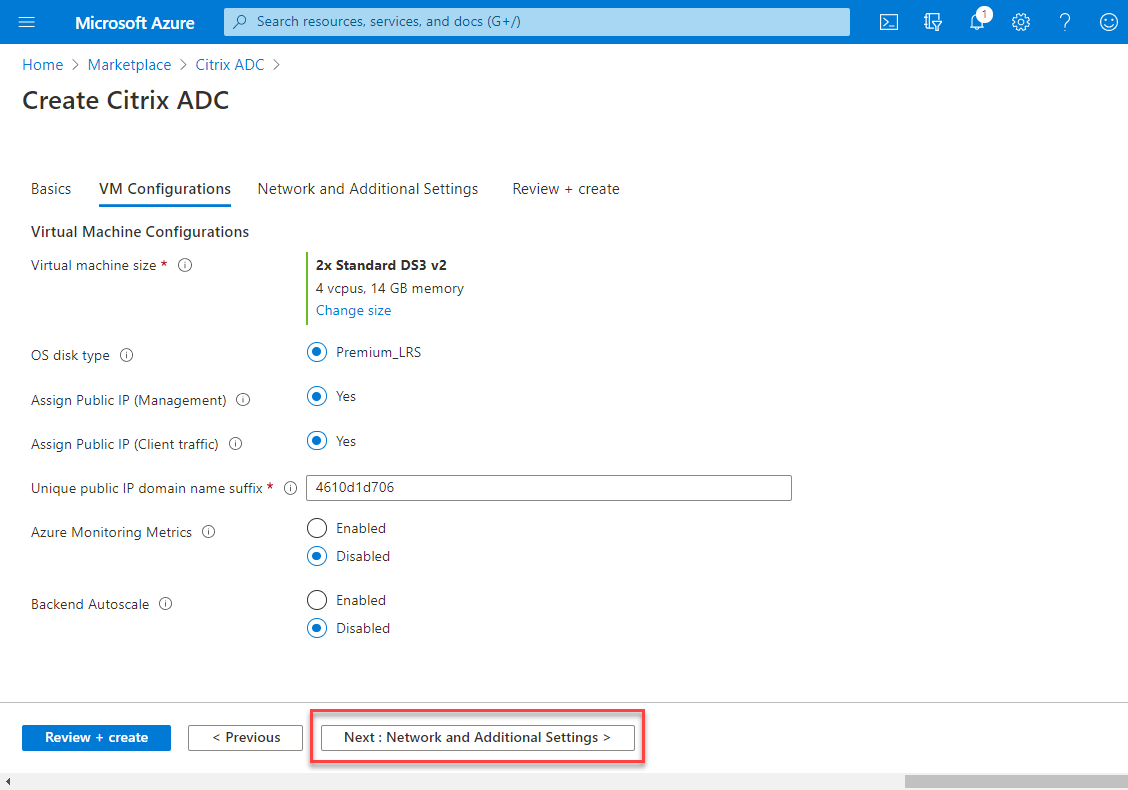Viewport: 1128px width, 790px height.
Task: Select the Premium_LRS disk type radio
Action: 317,353
